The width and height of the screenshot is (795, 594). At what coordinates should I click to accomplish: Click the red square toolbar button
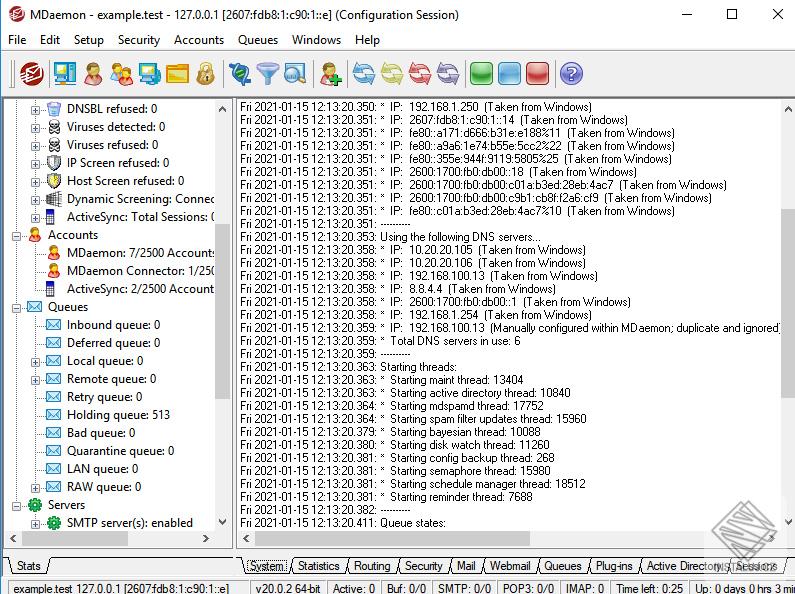tap(537, 73)
